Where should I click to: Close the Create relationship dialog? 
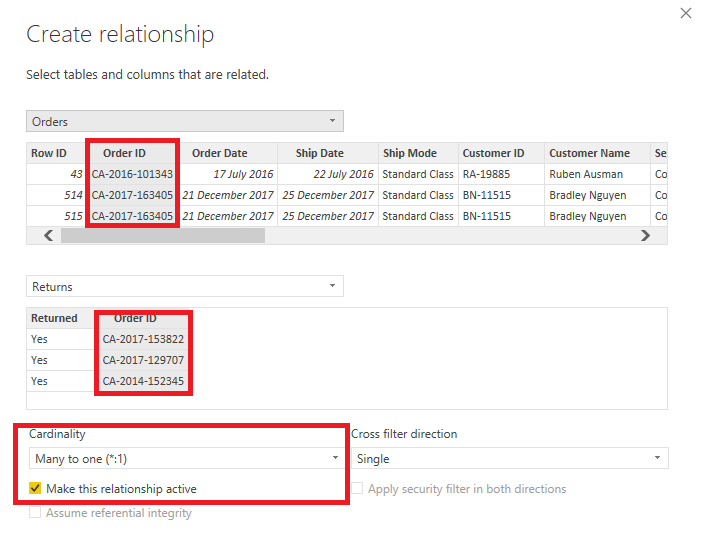[x=685, y=14]
